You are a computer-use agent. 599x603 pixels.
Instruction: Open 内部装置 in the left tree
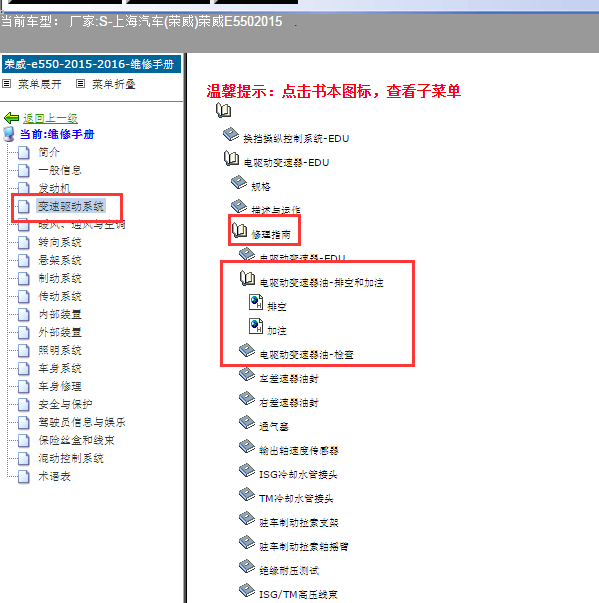pos(60,315)
